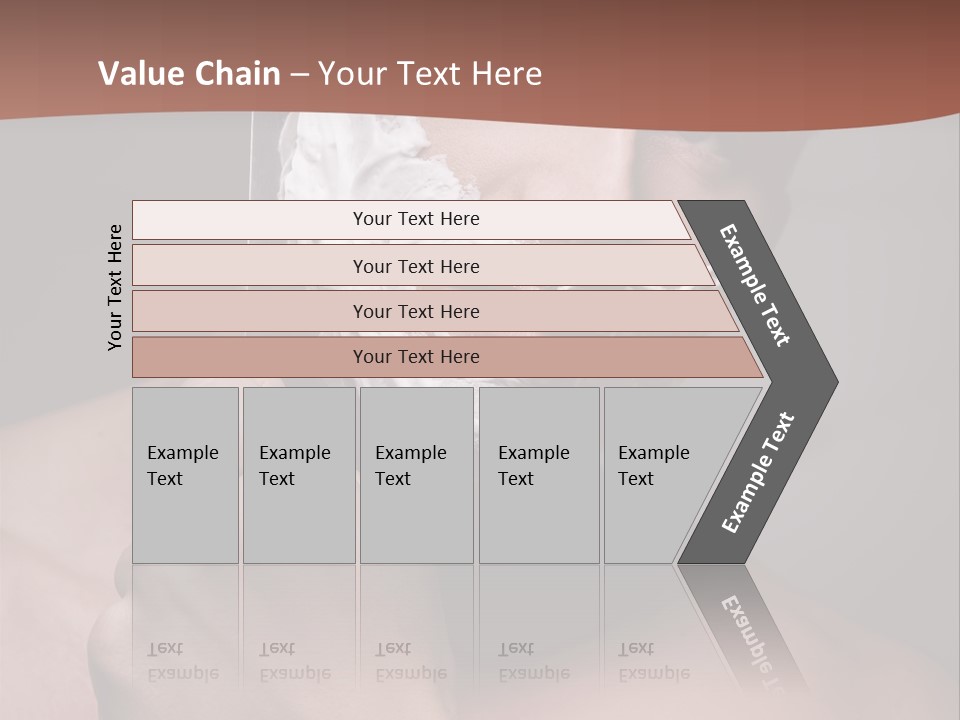Select the middle "Example Text" box
Viewport: 960px width, 720px height.
(416, 475)
